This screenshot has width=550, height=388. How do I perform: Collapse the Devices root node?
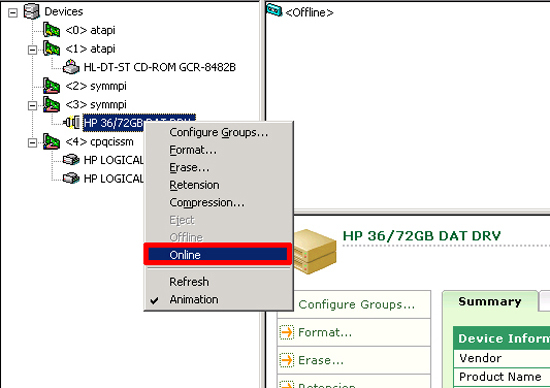[x=13, y=13]
